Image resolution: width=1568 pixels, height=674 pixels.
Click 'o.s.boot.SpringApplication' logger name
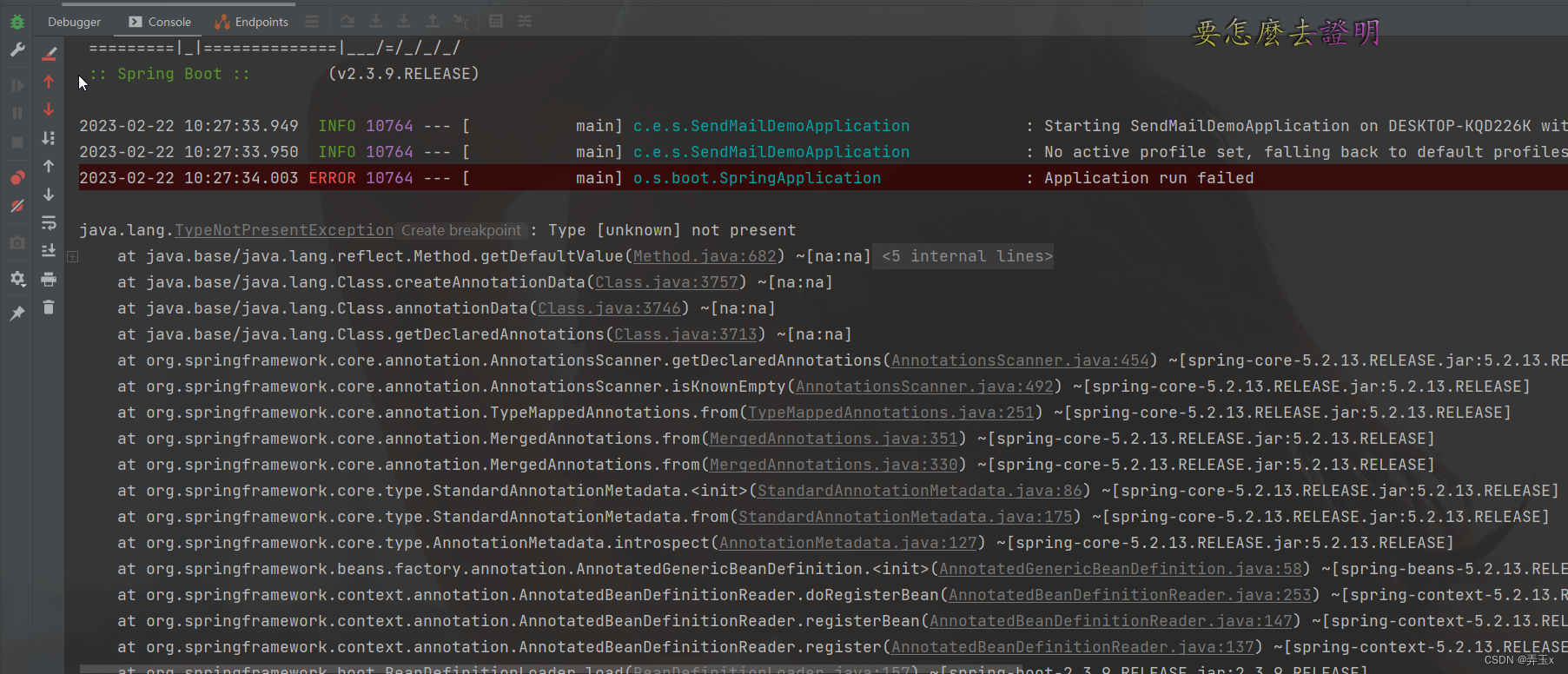757,178
